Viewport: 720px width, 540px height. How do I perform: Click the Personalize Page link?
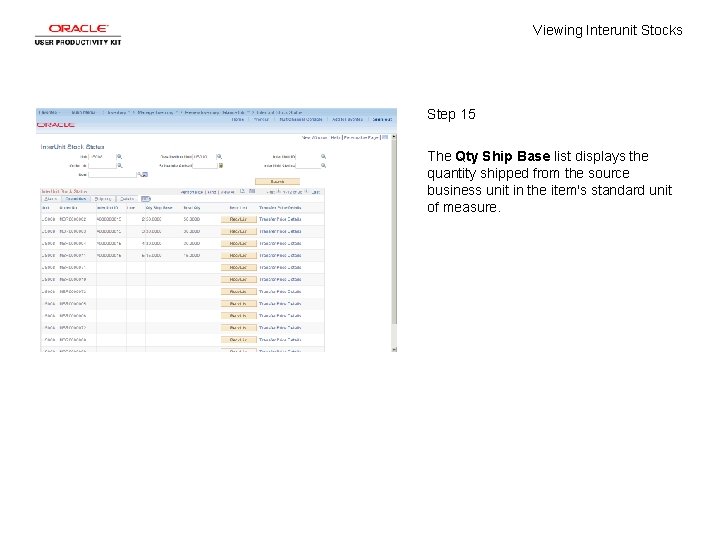pos(361,137)
